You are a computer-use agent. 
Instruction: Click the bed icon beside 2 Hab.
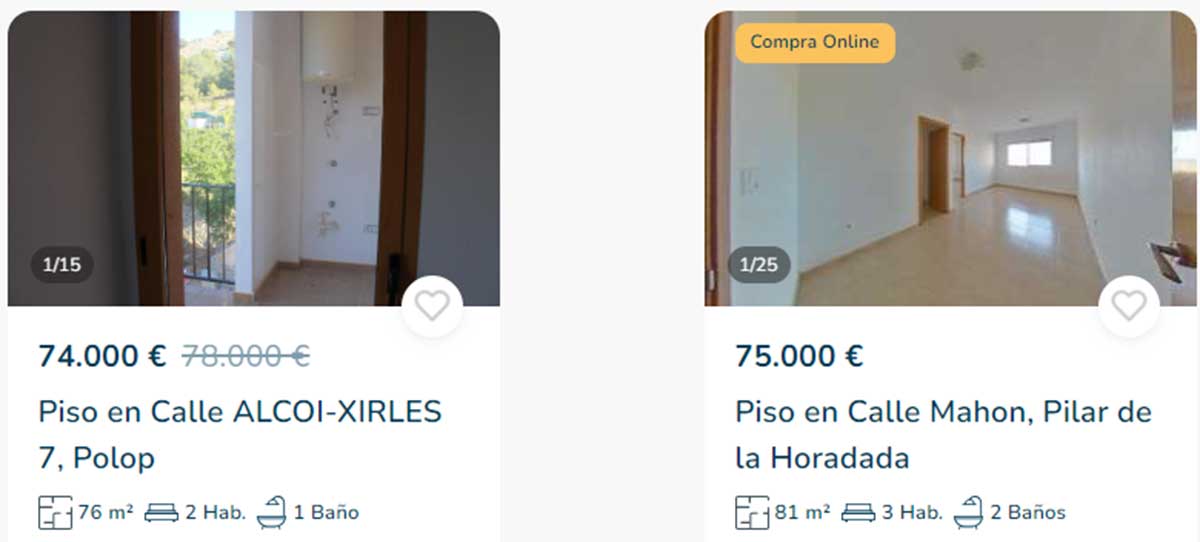click(x=162, y=513)
